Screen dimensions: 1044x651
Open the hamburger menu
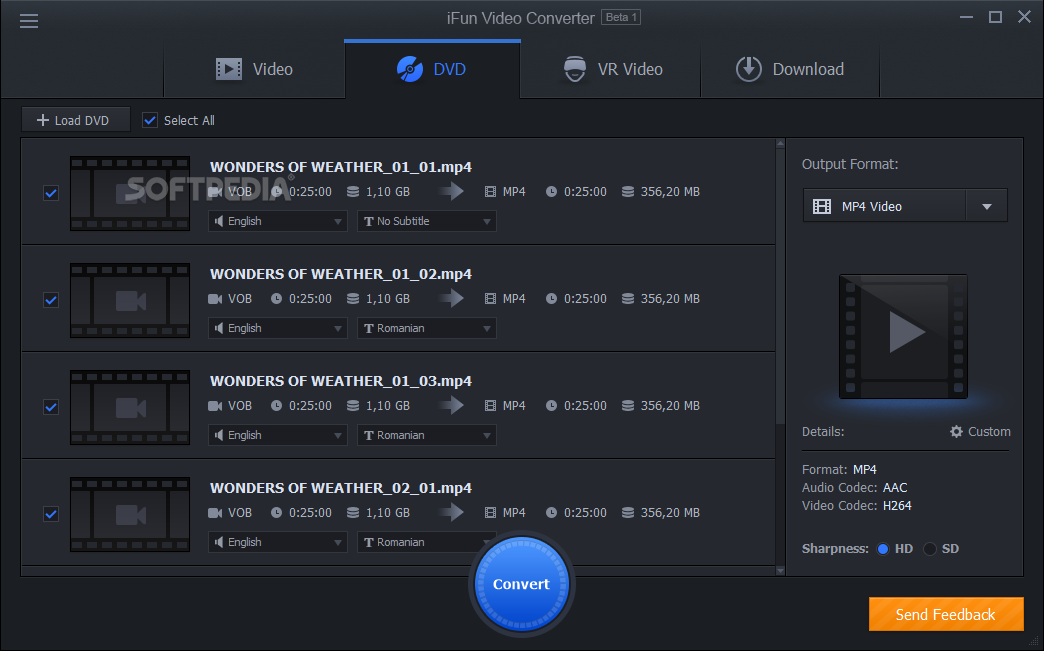click(x=29, y=21)
